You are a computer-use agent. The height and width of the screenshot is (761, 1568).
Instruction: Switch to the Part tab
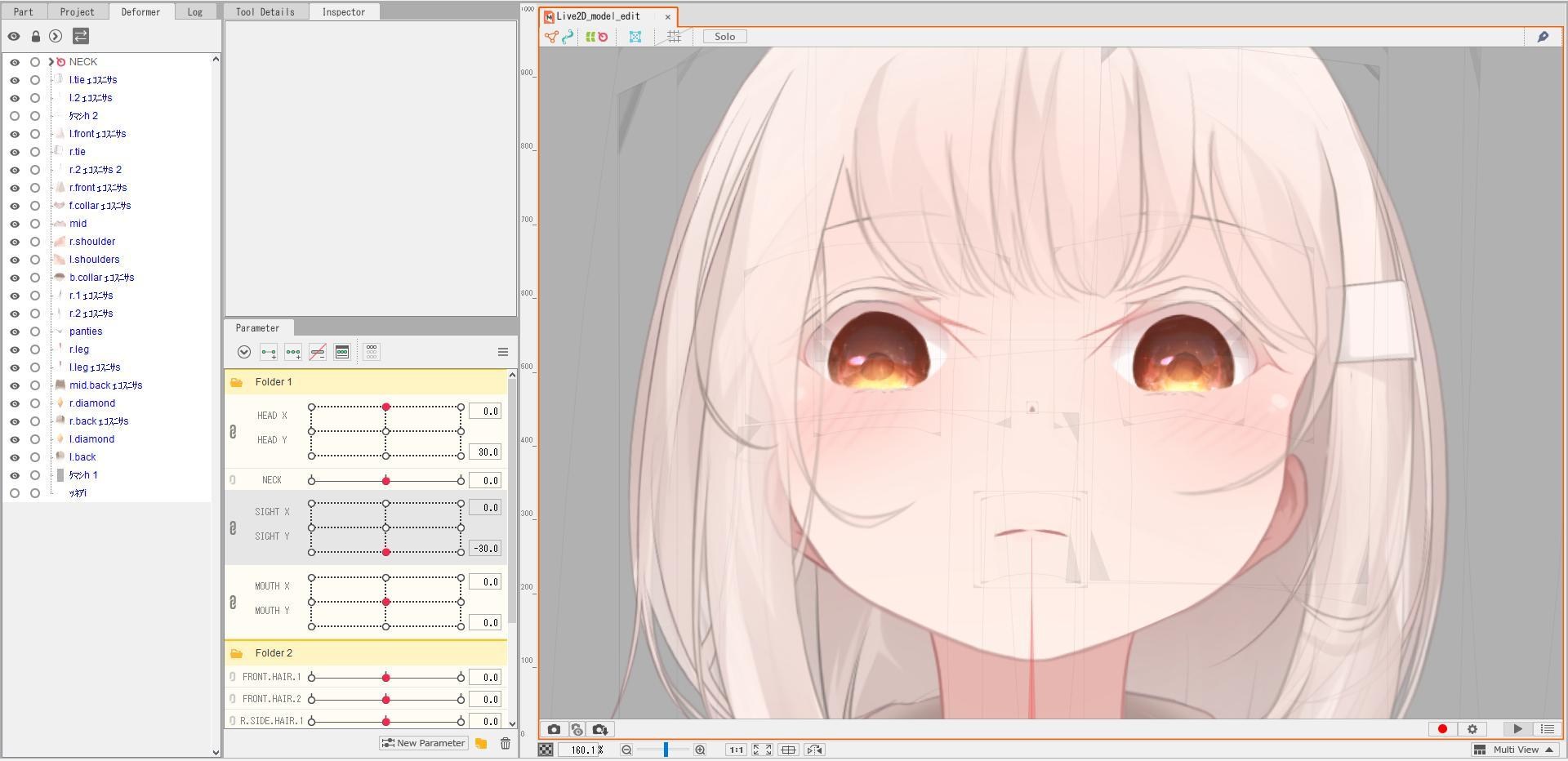24,12
